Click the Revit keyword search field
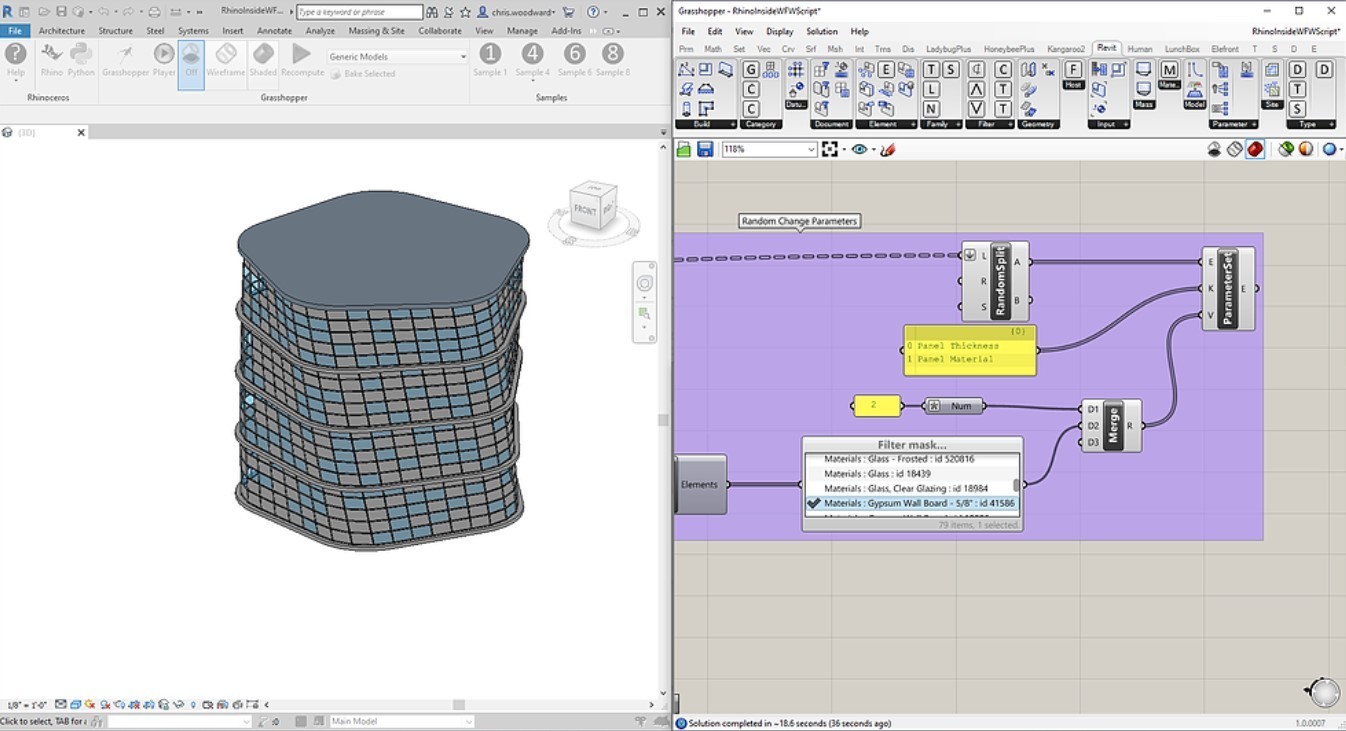 coord(359,12)
